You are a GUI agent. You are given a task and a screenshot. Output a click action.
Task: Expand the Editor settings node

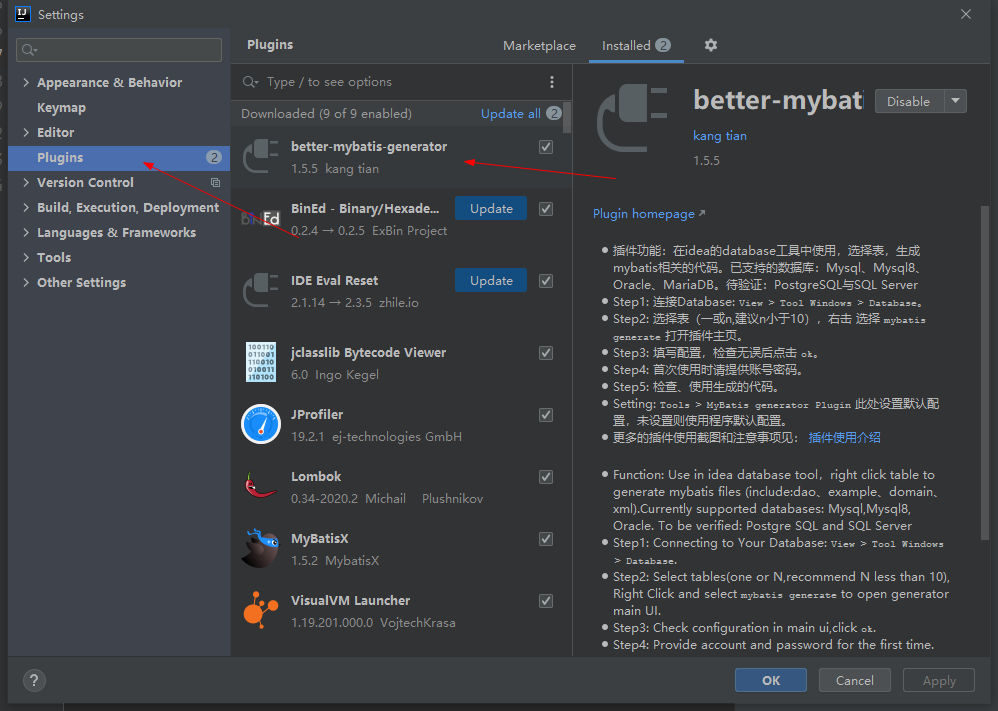[x=26, y=132]
